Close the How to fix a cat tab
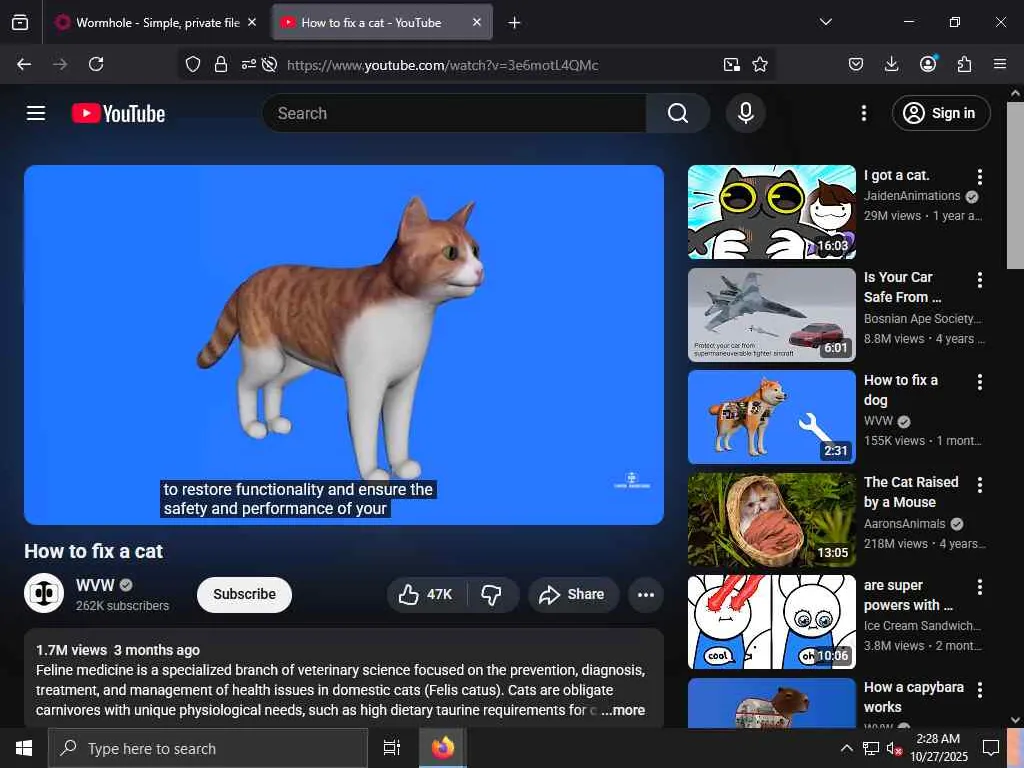The image size is (1024, 768). click(x=477, y=22)
